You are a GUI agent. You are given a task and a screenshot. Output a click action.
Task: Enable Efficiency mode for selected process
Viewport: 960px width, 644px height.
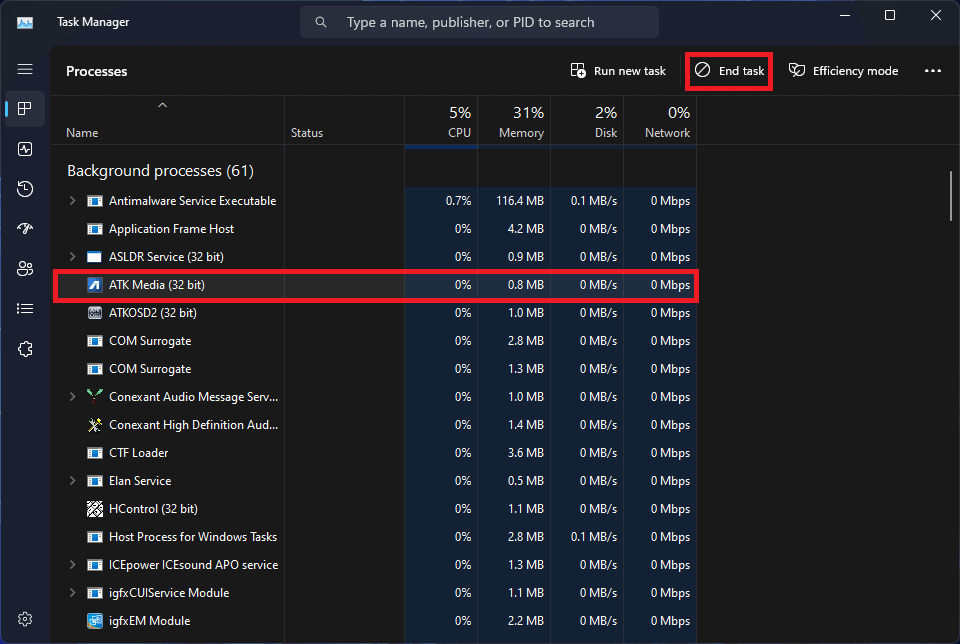coord(843,71)
